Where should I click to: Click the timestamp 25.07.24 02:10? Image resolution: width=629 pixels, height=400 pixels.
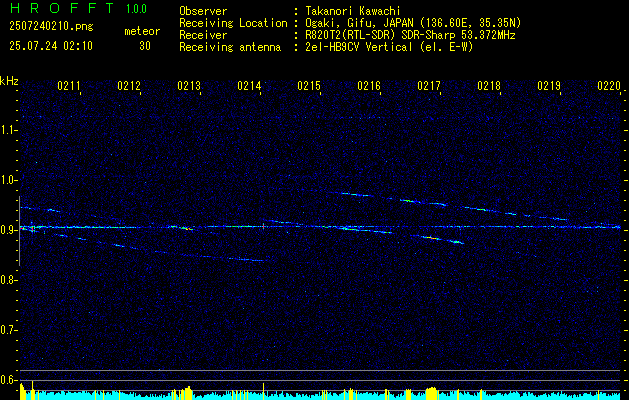pyautogui.click(x=51, y=46)
